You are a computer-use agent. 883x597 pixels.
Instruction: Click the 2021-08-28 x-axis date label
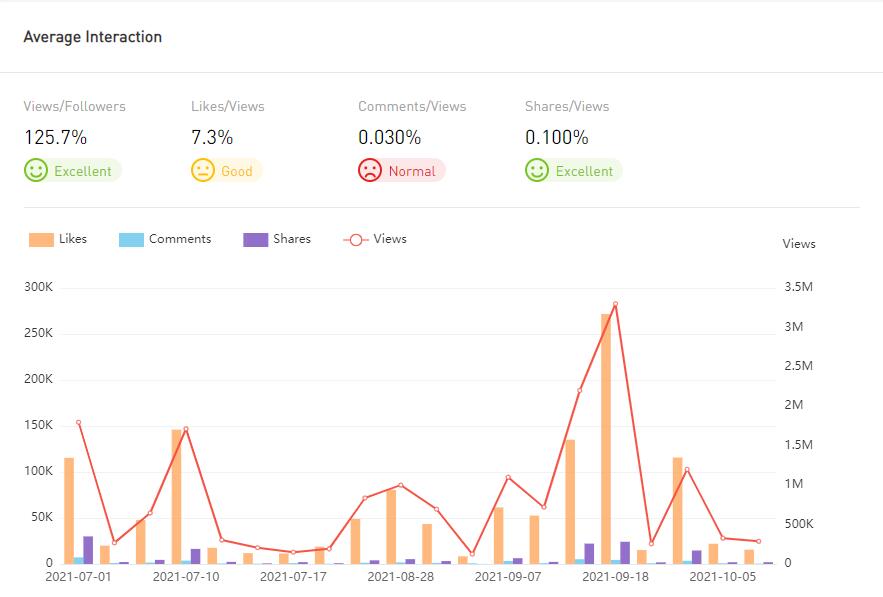click(400, 577)
